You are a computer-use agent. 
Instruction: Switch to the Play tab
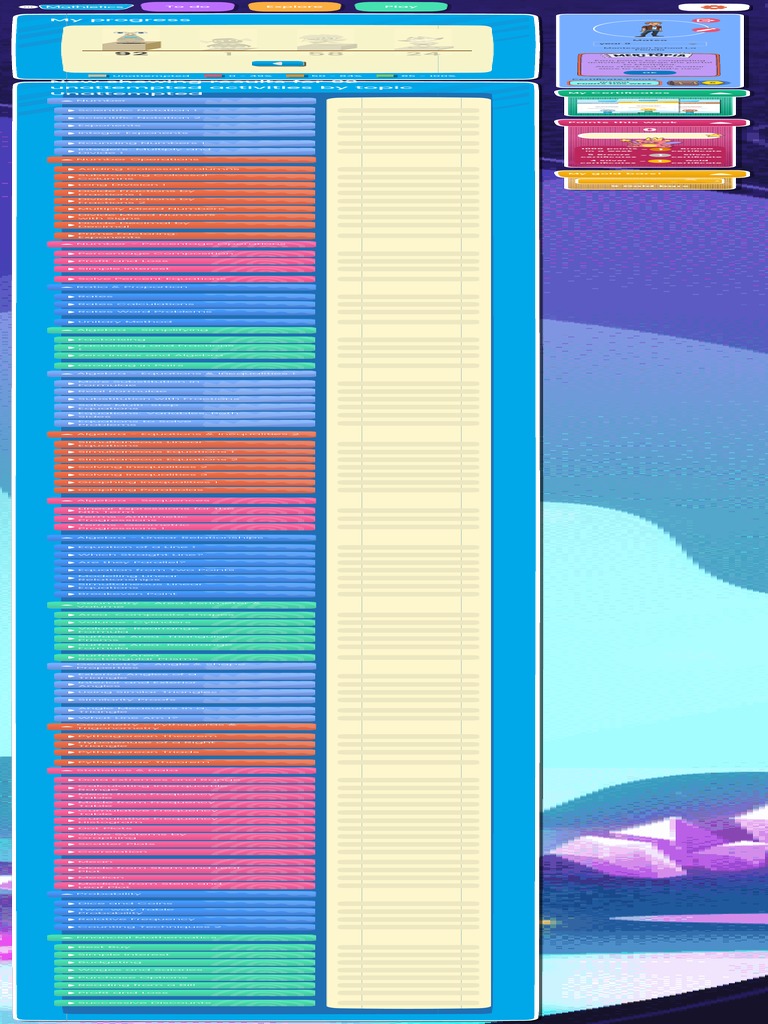point(400,7)
